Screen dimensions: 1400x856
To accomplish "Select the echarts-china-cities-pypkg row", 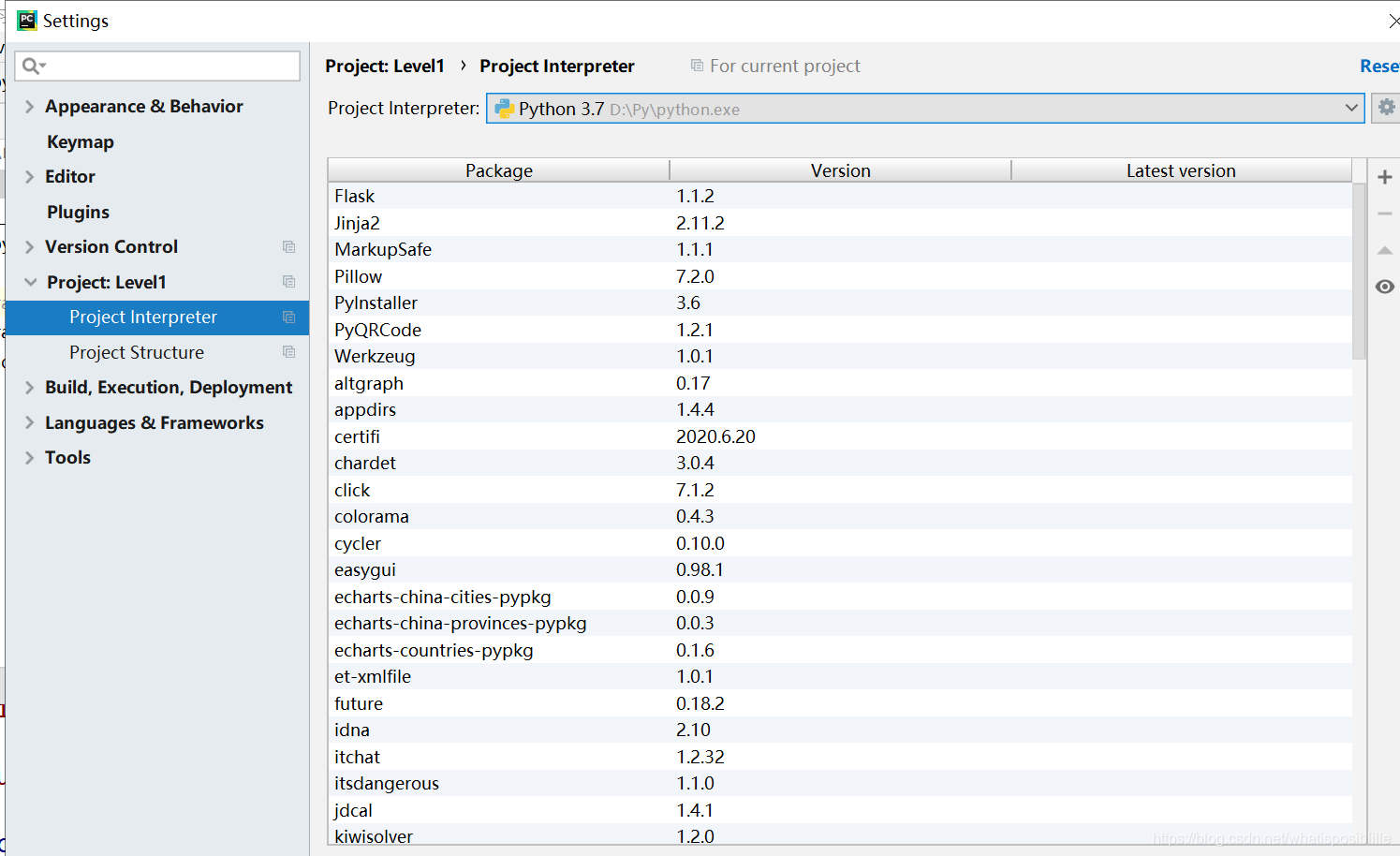I will (x=840, y=597).
